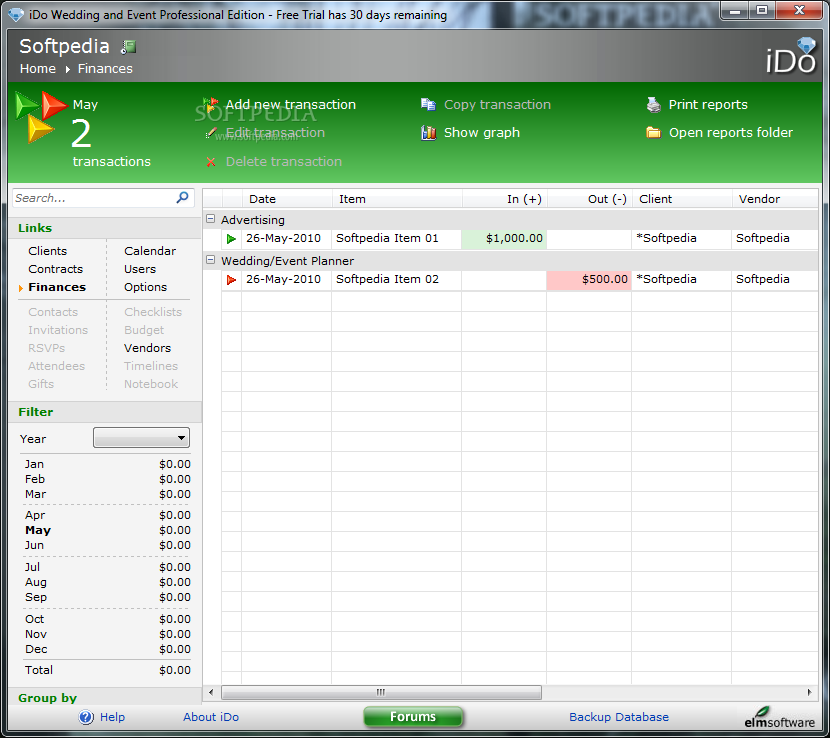The image size is (830, 738).
Task: Filter by Dec month row
Action: pos(107,649)
